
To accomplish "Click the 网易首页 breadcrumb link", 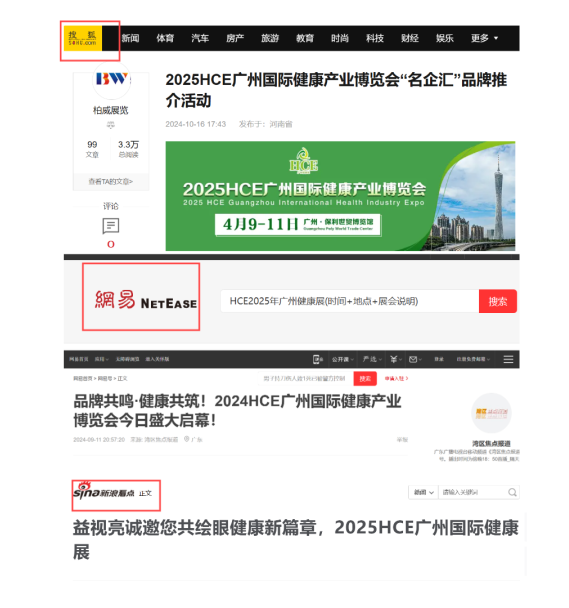I will click(x=83, y=378).
